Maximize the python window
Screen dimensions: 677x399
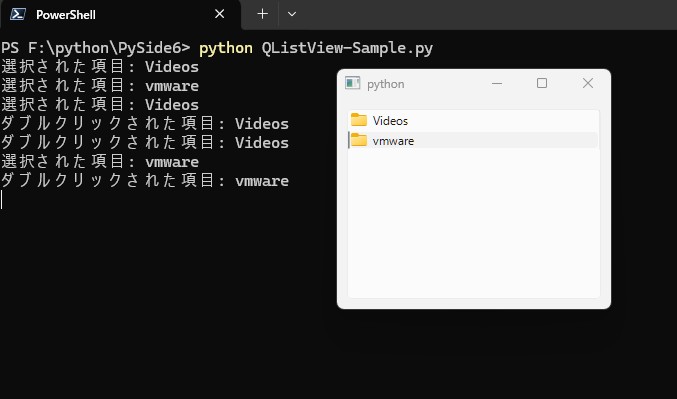click(542, 83)
